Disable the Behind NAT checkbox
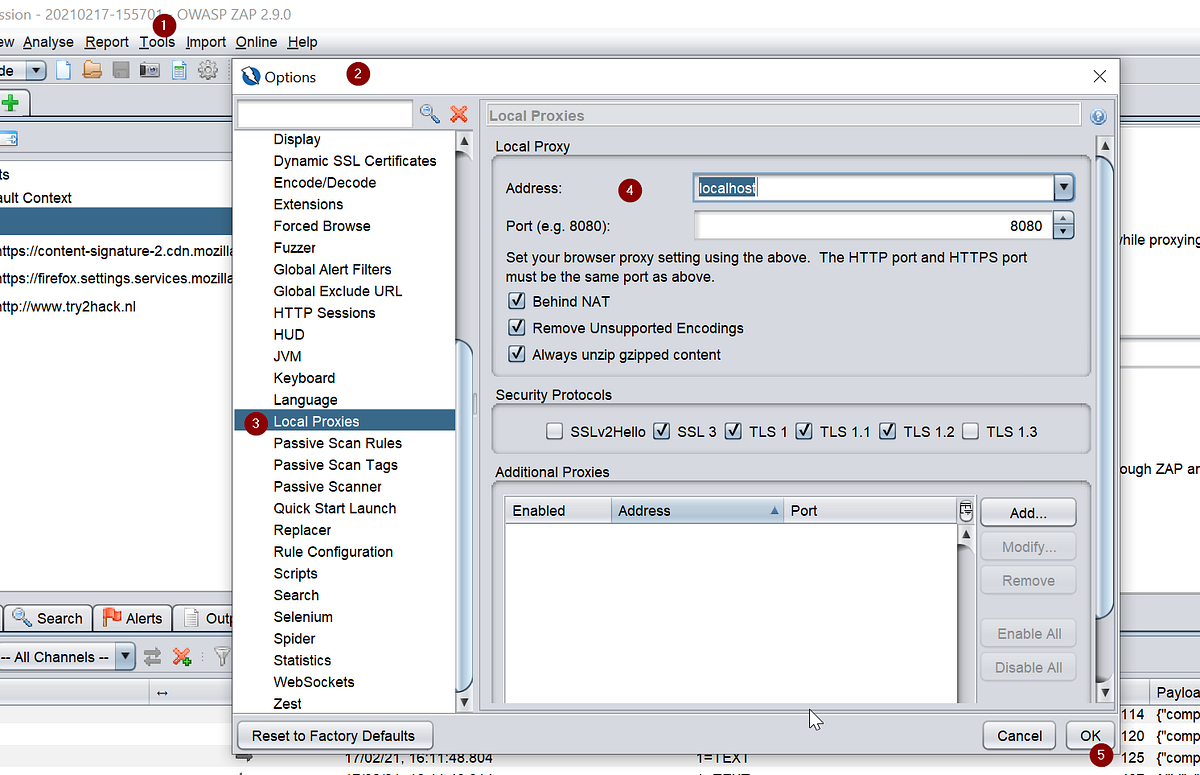This screenshot has width=1200, height=775. [x=517, y=301]
